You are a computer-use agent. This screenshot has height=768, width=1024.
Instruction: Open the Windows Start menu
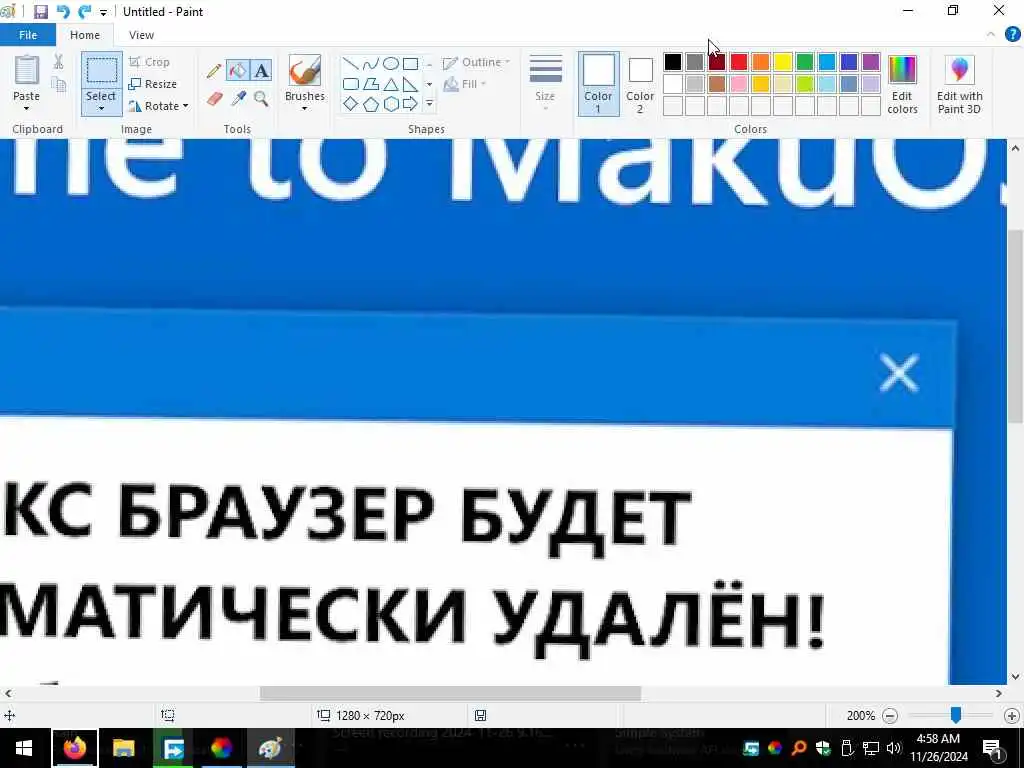click(24, 748)
